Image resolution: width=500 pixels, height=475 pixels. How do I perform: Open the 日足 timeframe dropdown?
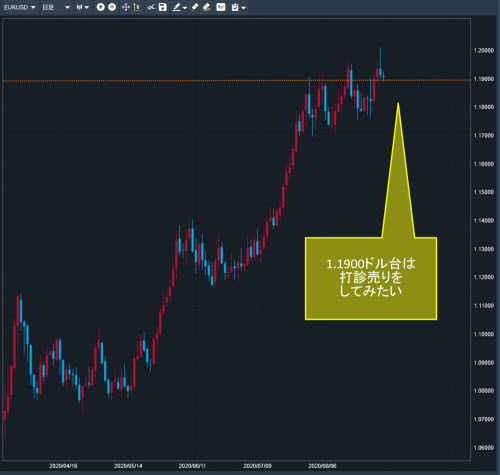click(x=56, y=7)
